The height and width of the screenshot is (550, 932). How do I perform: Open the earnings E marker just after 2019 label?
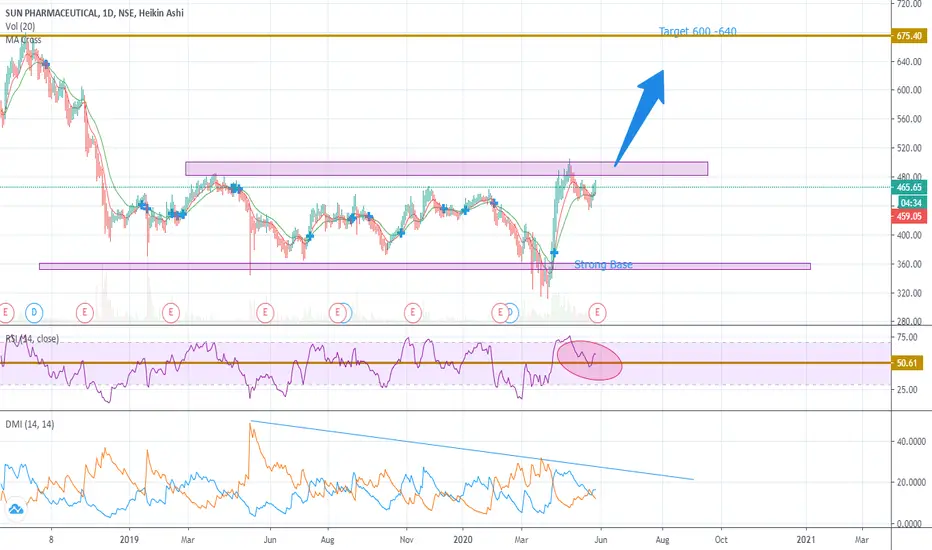[x=171, y=312]
